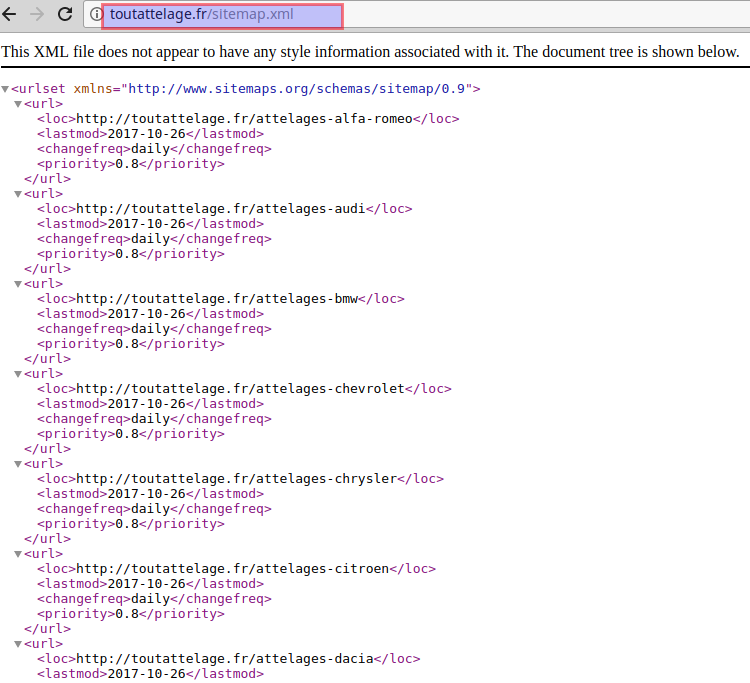Collapse the attelages-dacia url node

point(18,644)
